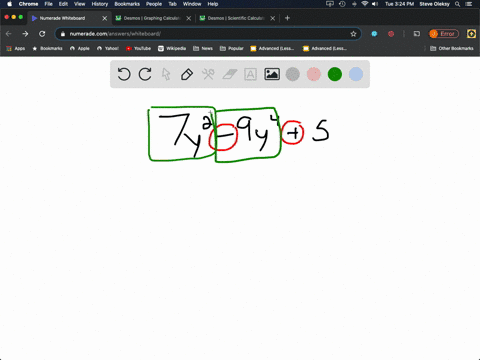Open the first Advanced (Less... bookmark
This screenshot has width=480, height=360.
coord(272,48)
